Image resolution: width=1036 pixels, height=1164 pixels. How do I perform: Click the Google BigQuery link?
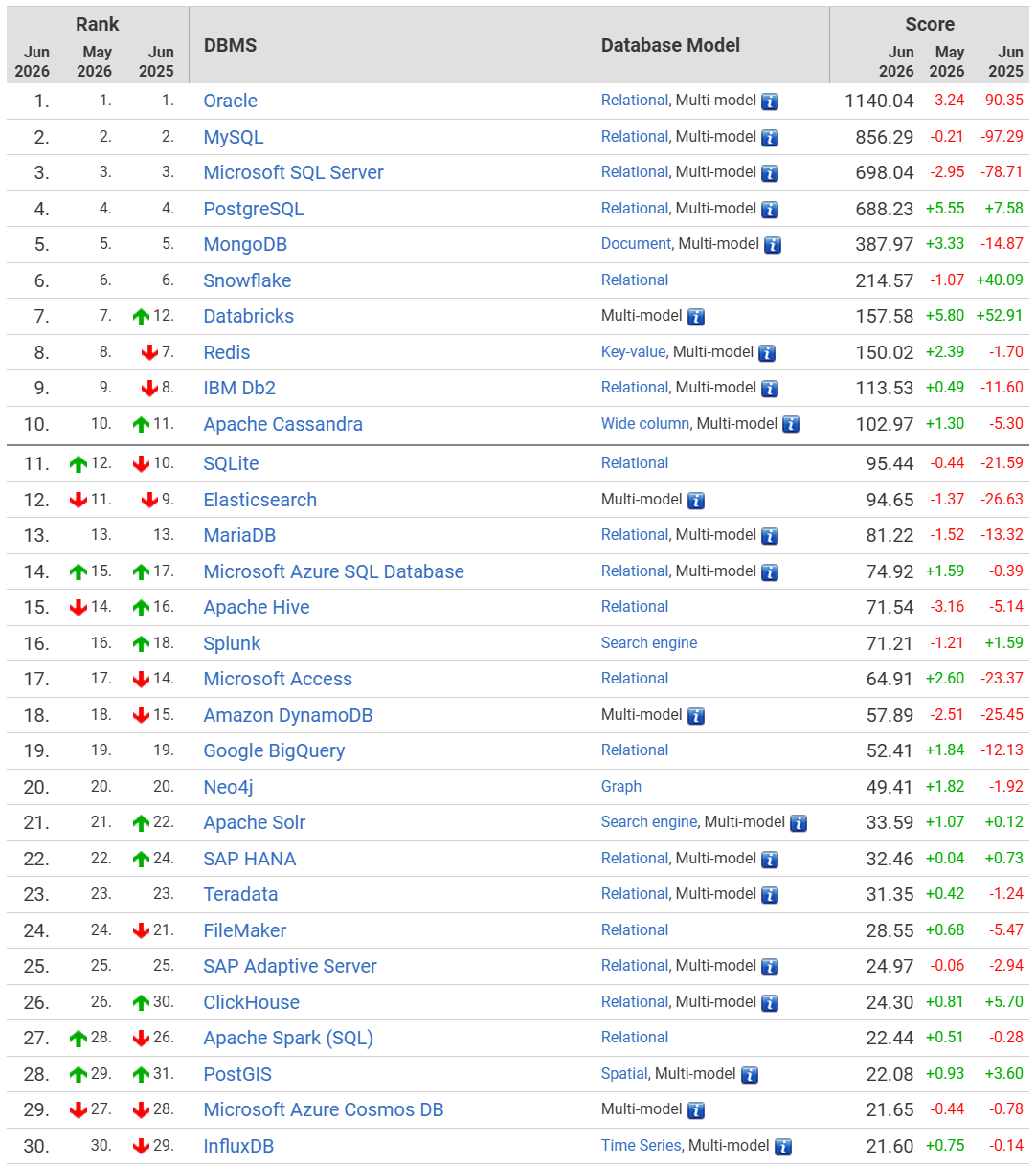coord(274,750)
